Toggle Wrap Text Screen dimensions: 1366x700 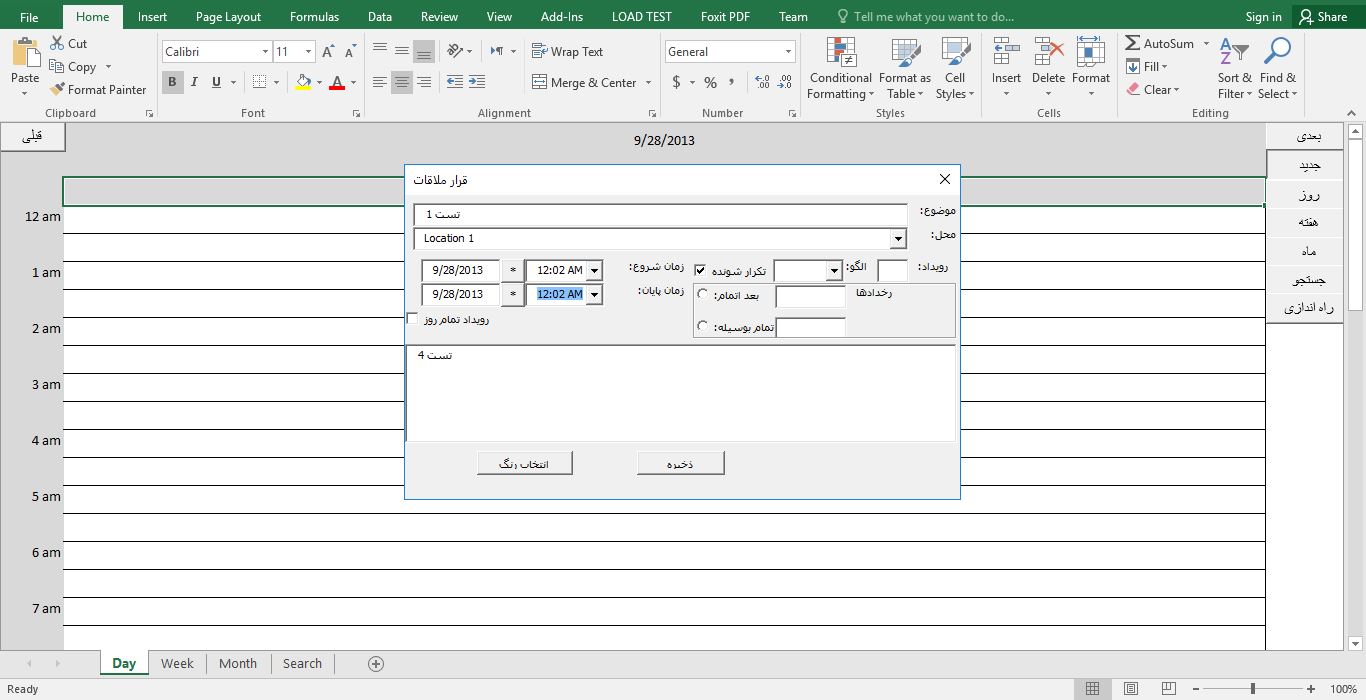(x=568, y=51)
